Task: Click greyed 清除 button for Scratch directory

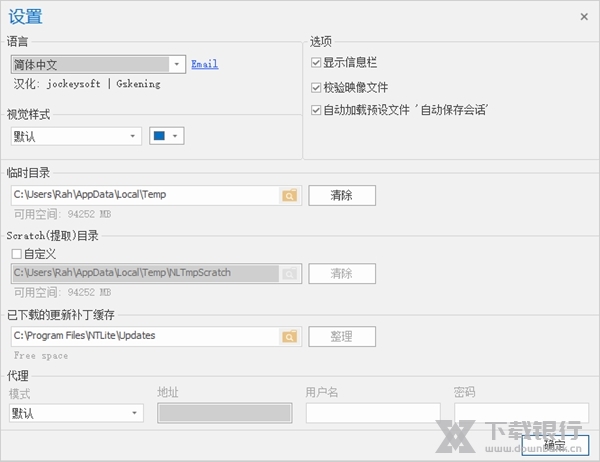Action: pyautogui.click(x=342, y=273)
